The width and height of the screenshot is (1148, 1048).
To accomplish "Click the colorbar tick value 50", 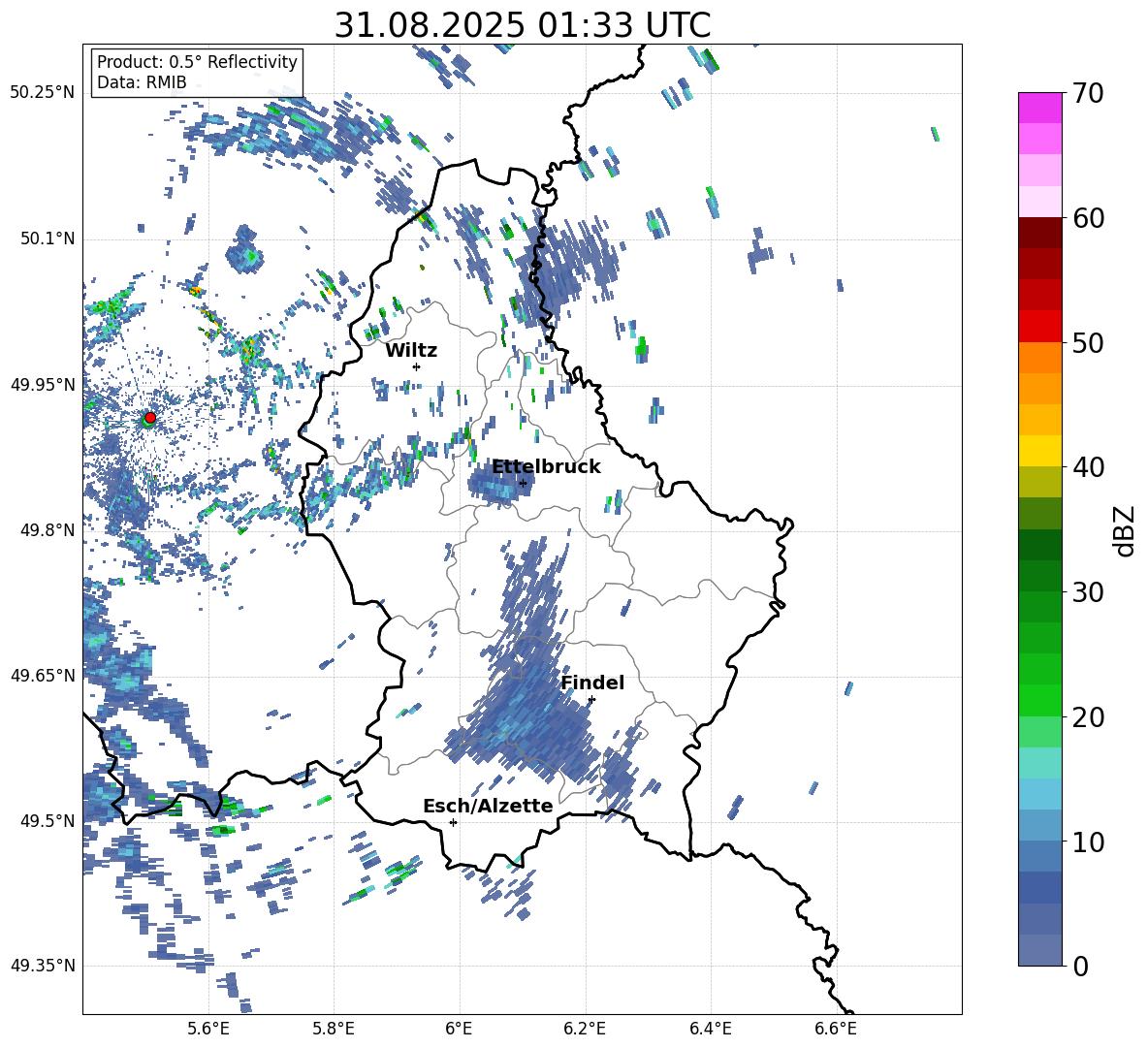I will tap(1087, 342).
